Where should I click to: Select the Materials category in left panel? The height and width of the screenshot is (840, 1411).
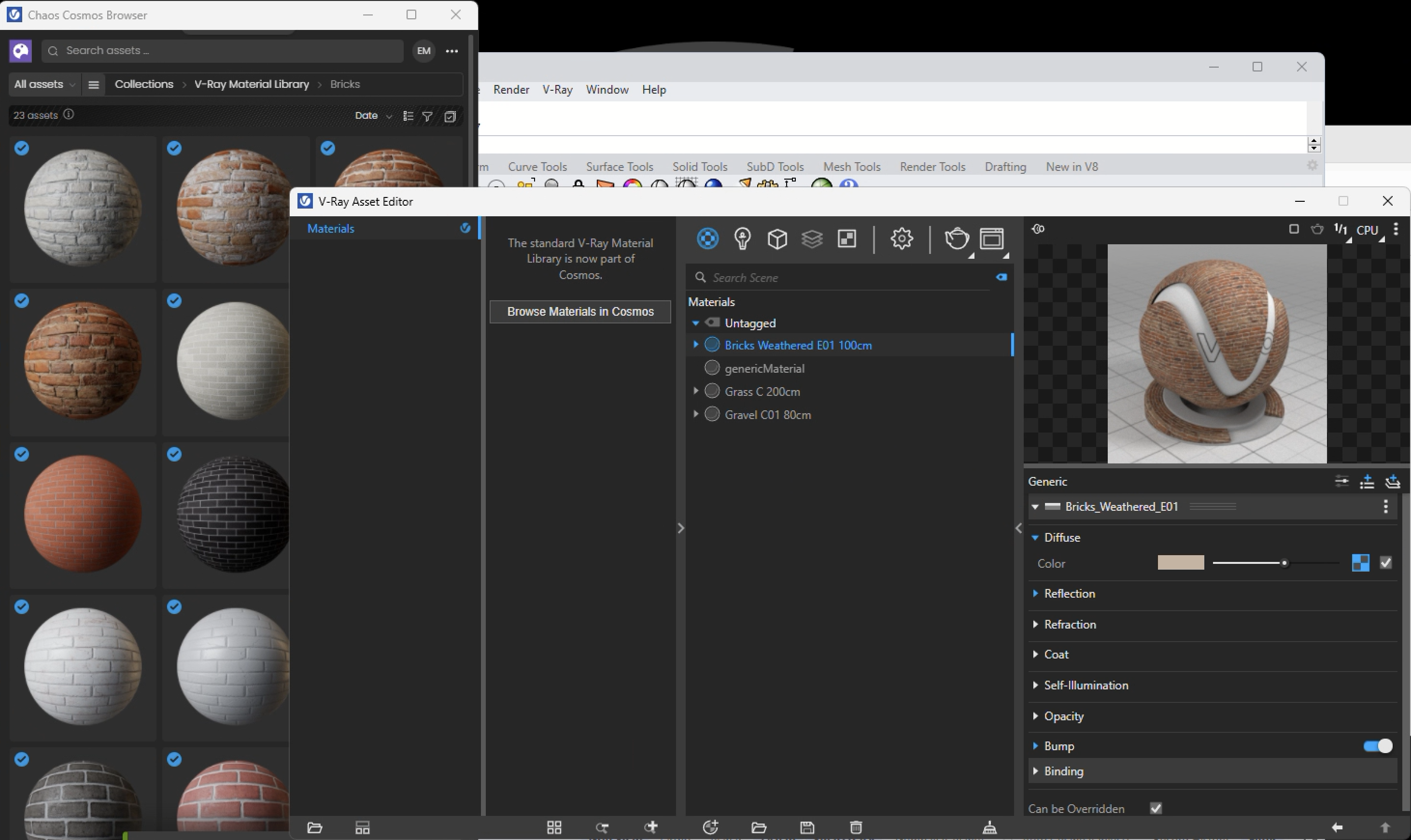pos(385,228)
